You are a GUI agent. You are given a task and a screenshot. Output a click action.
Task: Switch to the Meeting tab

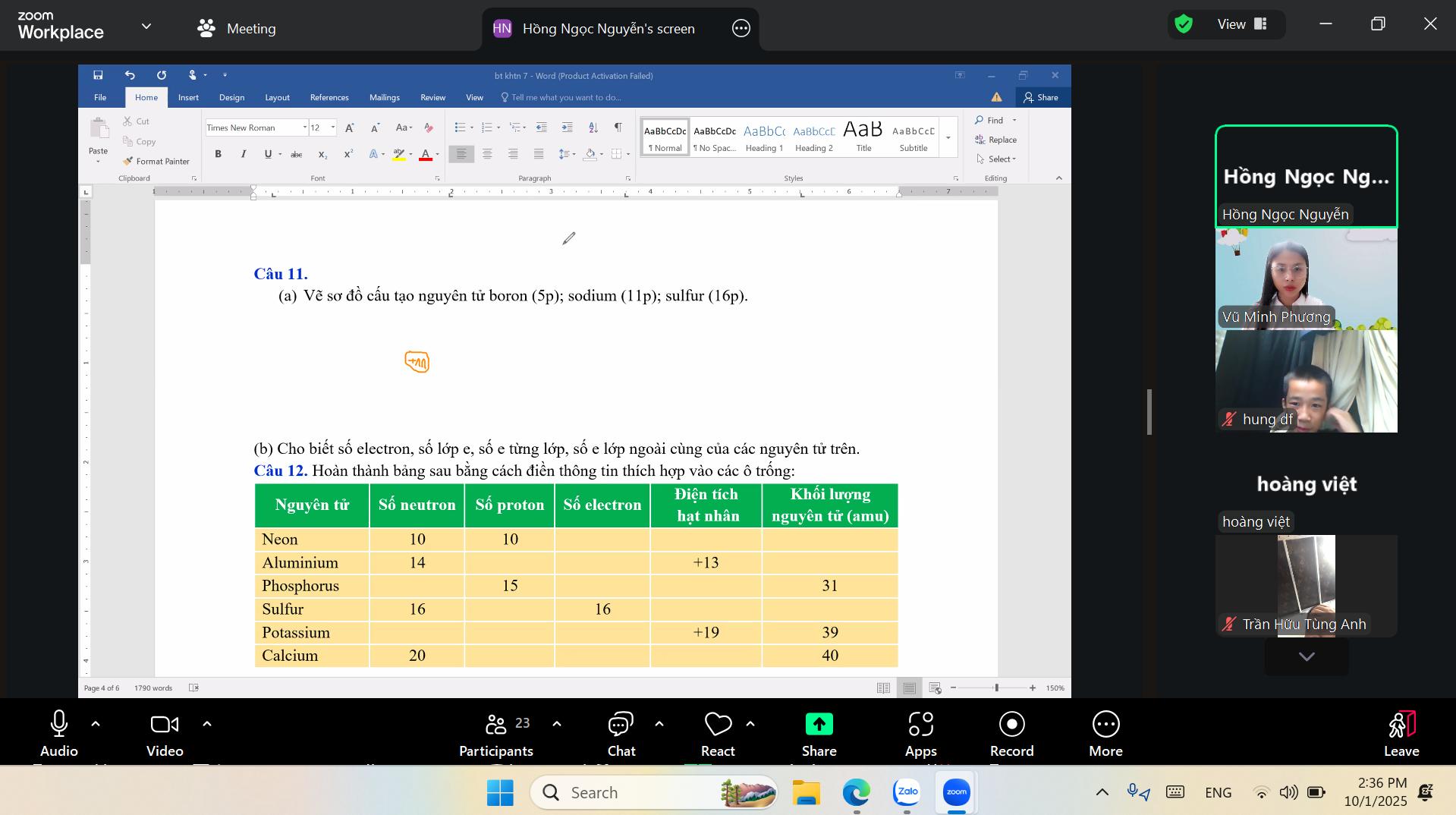pos(237,29)
